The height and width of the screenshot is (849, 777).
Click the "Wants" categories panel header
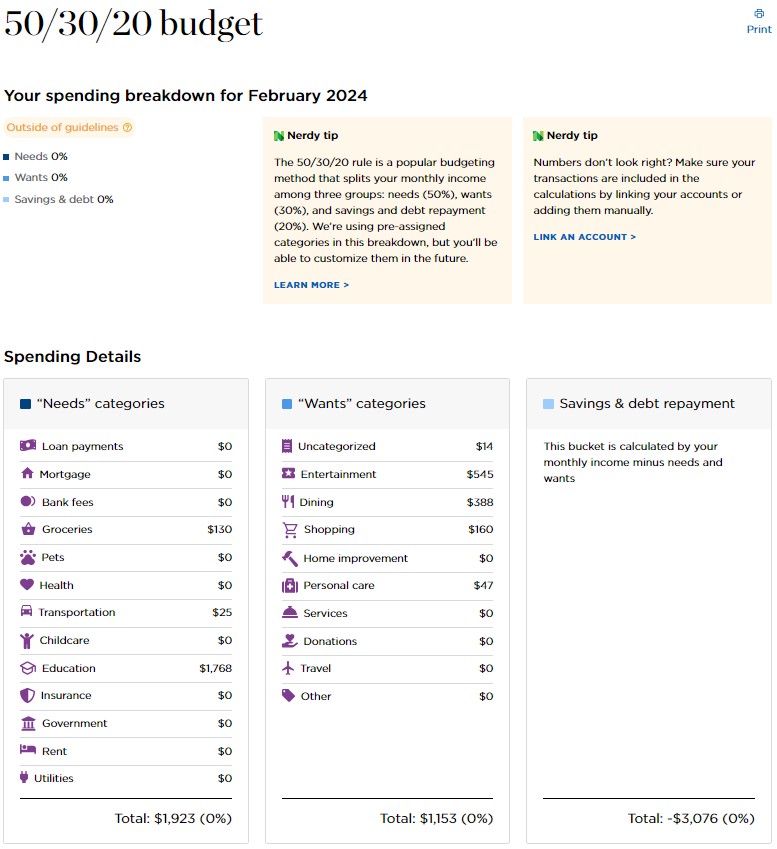point(387,404)
